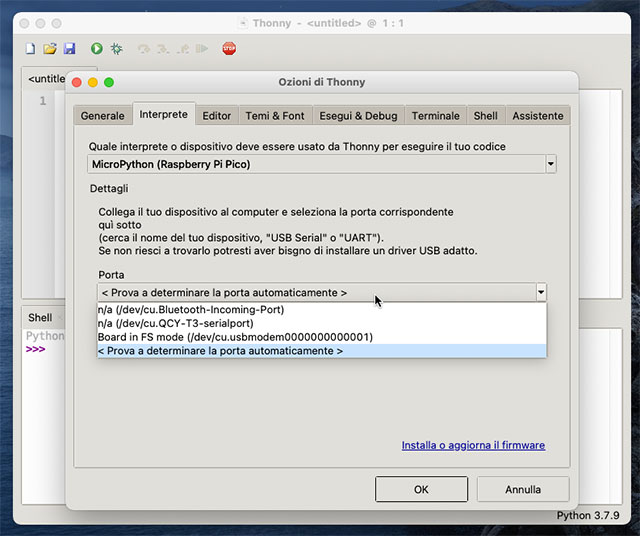Collapse the Porta dropdown via its arrow
The image size is (640, 536).
(541, 293)
